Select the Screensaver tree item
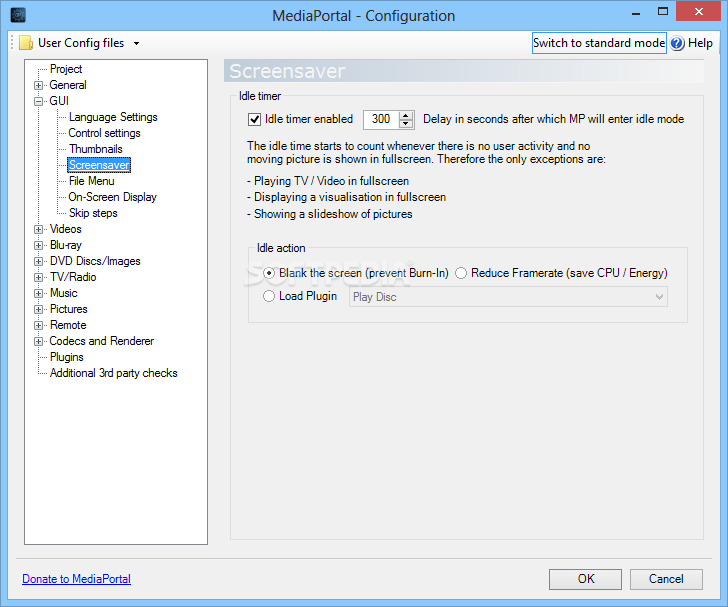Image resolution: width=728 pixels, height=607 pixels. click(x=99, y=165)
